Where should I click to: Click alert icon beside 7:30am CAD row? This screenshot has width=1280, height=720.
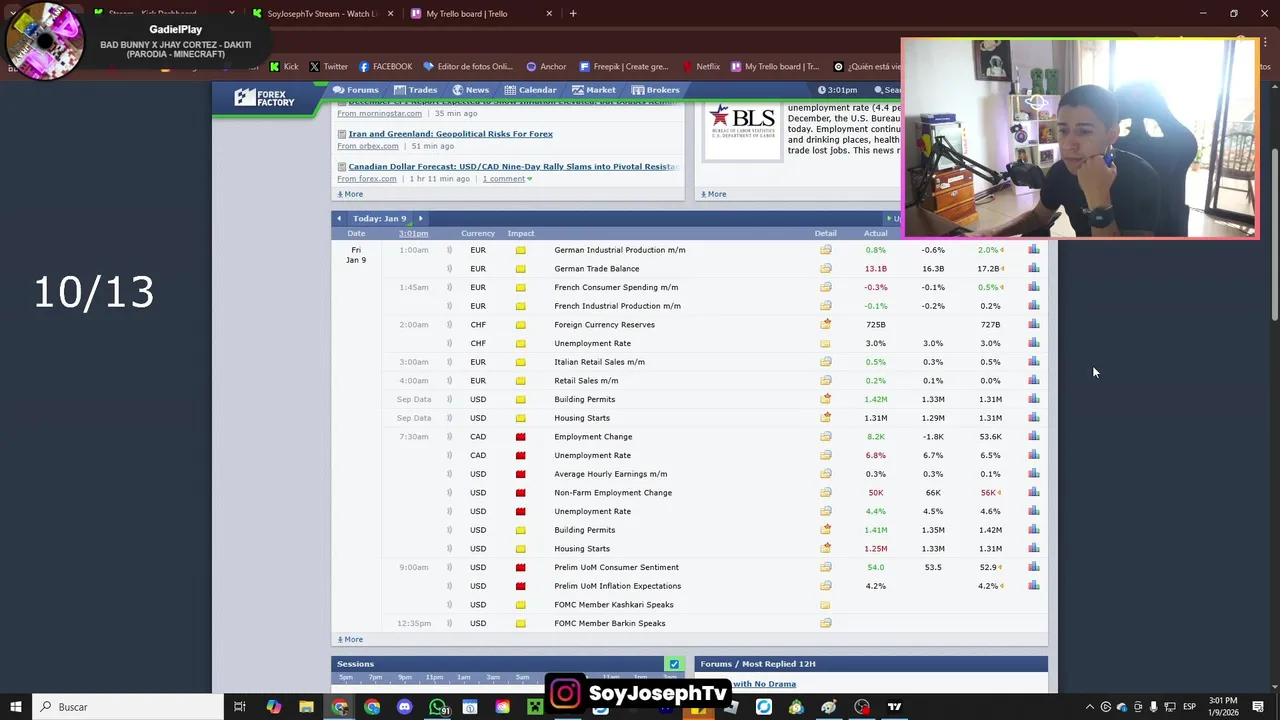449,437
